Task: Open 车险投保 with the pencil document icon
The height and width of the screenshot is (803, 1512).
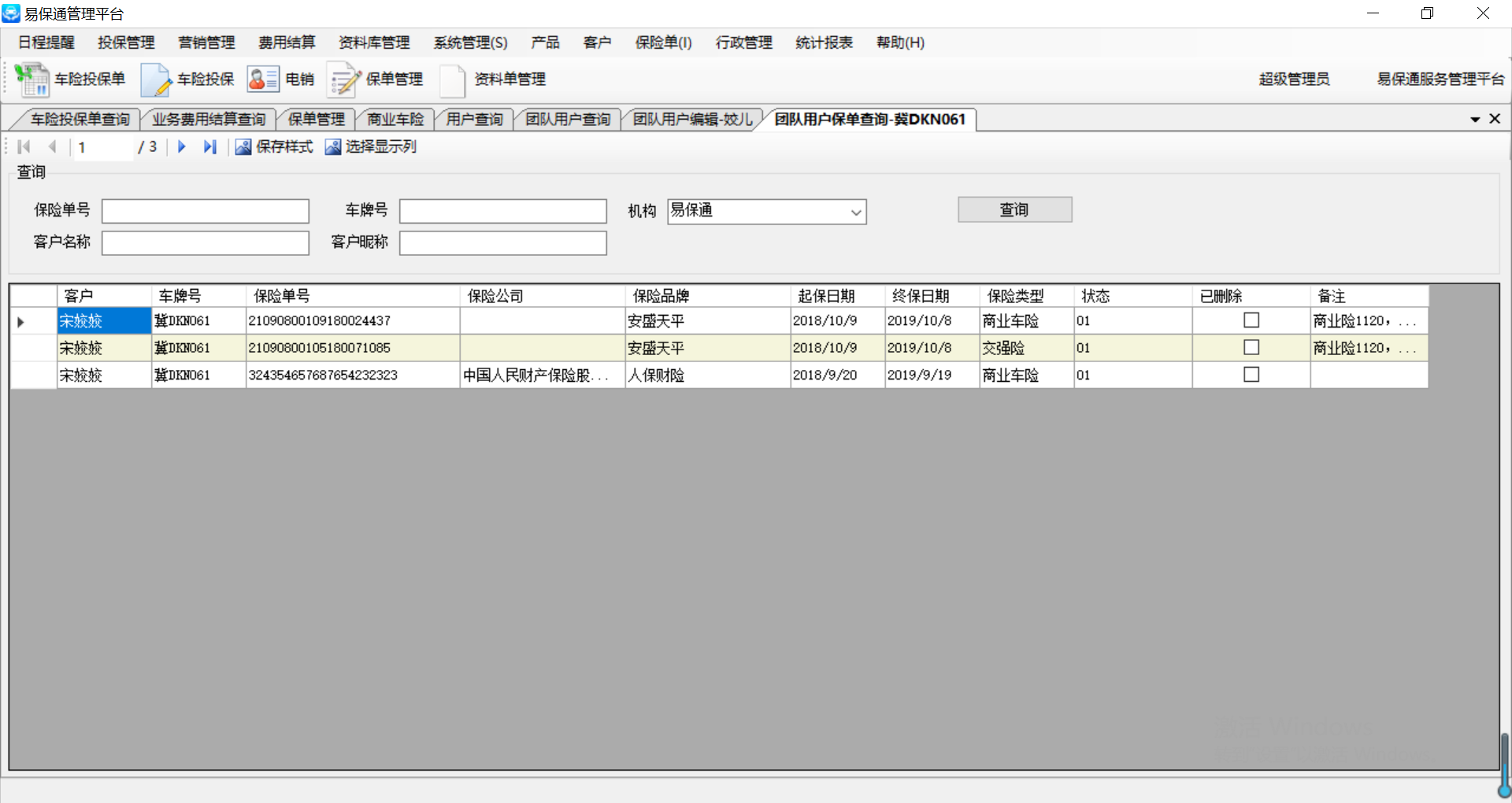Action: tap(156, 80)
